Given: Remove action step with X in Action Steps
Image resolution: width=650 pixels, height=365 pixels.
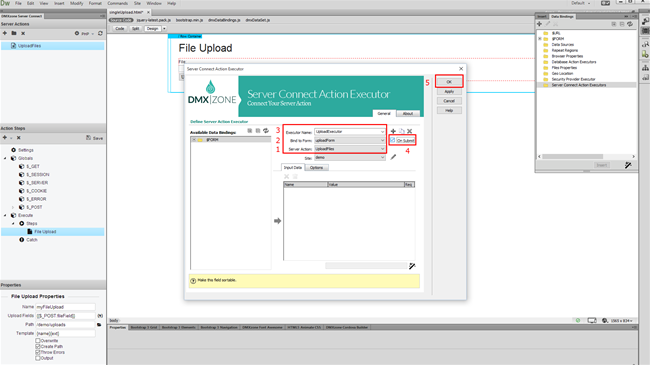Looking at the screenshot, I should point(18,138).
